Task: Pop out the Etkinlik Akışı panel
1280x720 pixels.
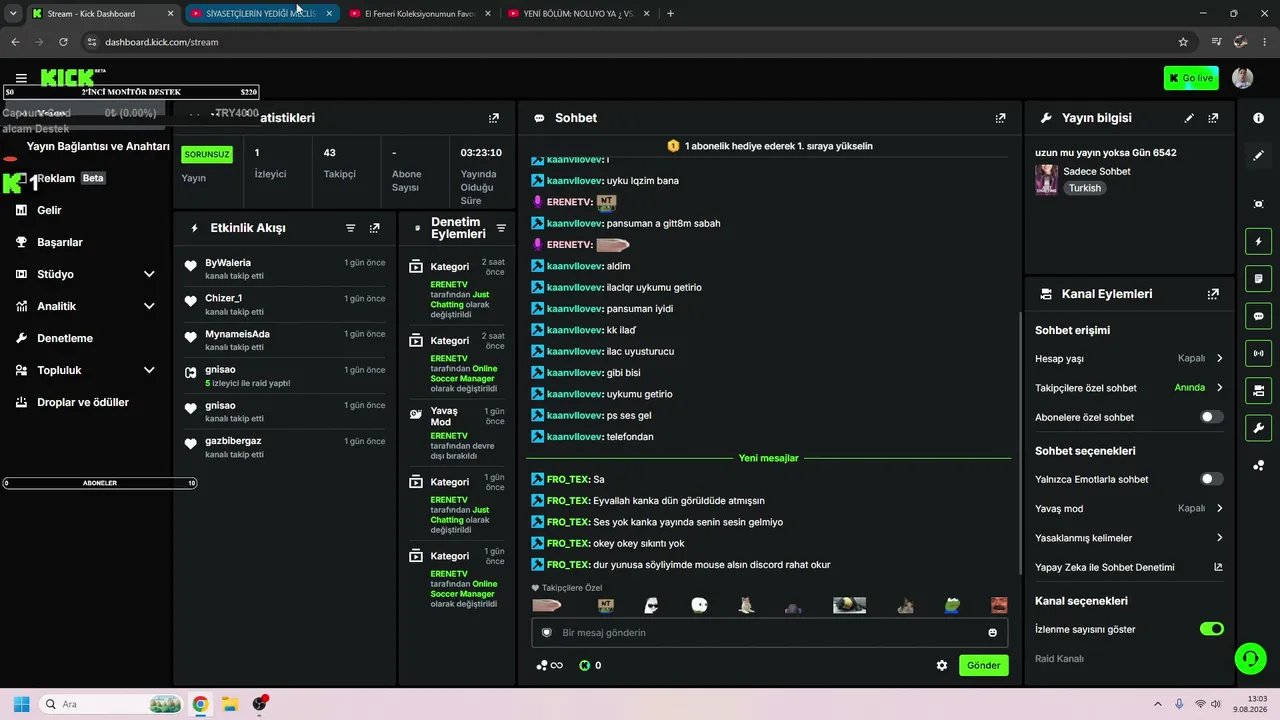Action: (374, 228)
